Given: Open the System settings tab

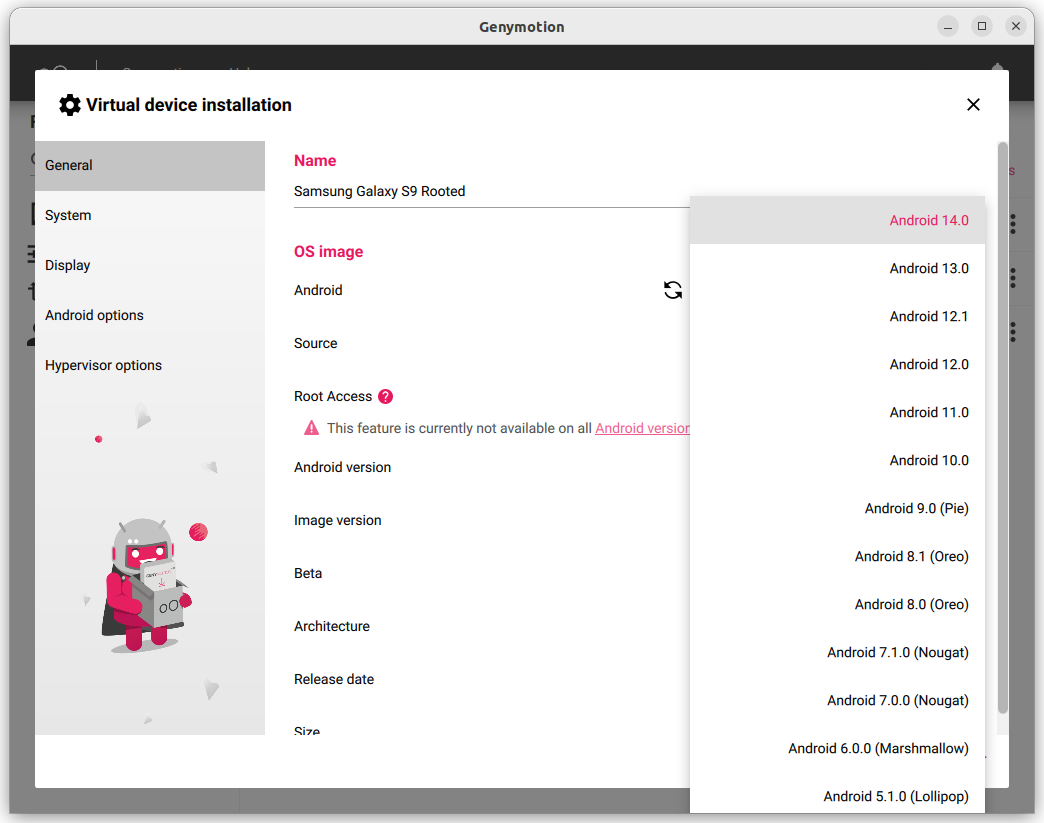Looking at the screenshot, I should tap(68, 216).
